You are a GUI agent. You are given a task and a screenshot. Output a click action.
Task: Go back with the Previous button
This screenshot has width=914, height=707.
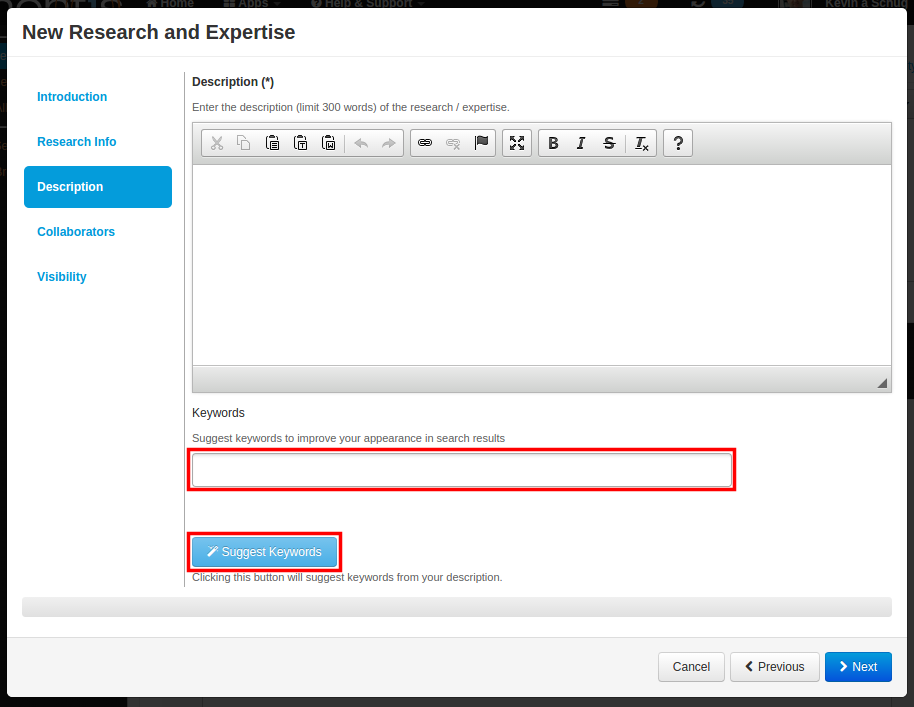point(775,667)
